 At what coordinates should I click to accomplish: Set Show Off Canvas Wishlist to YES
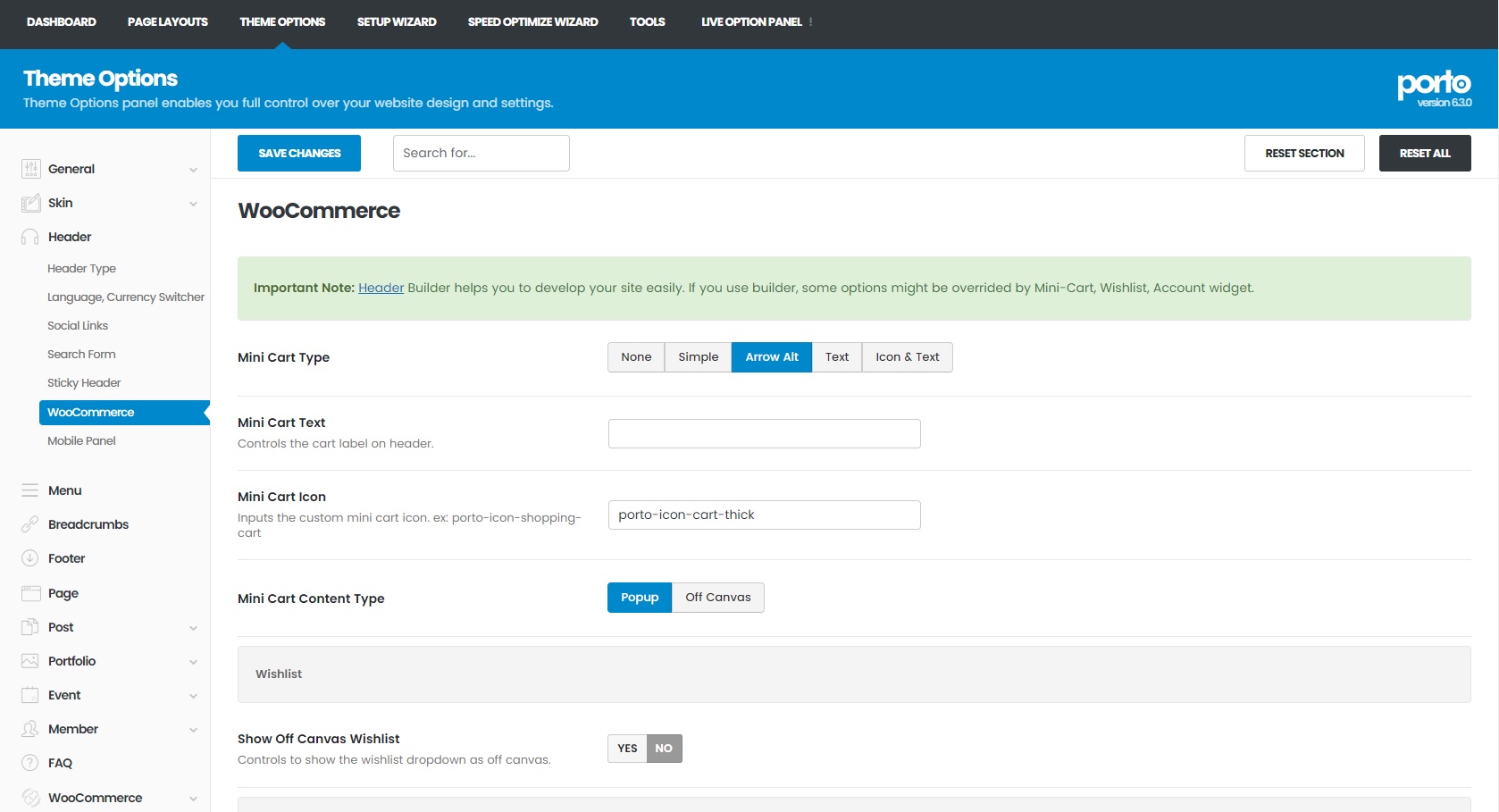tap(626, 749)
